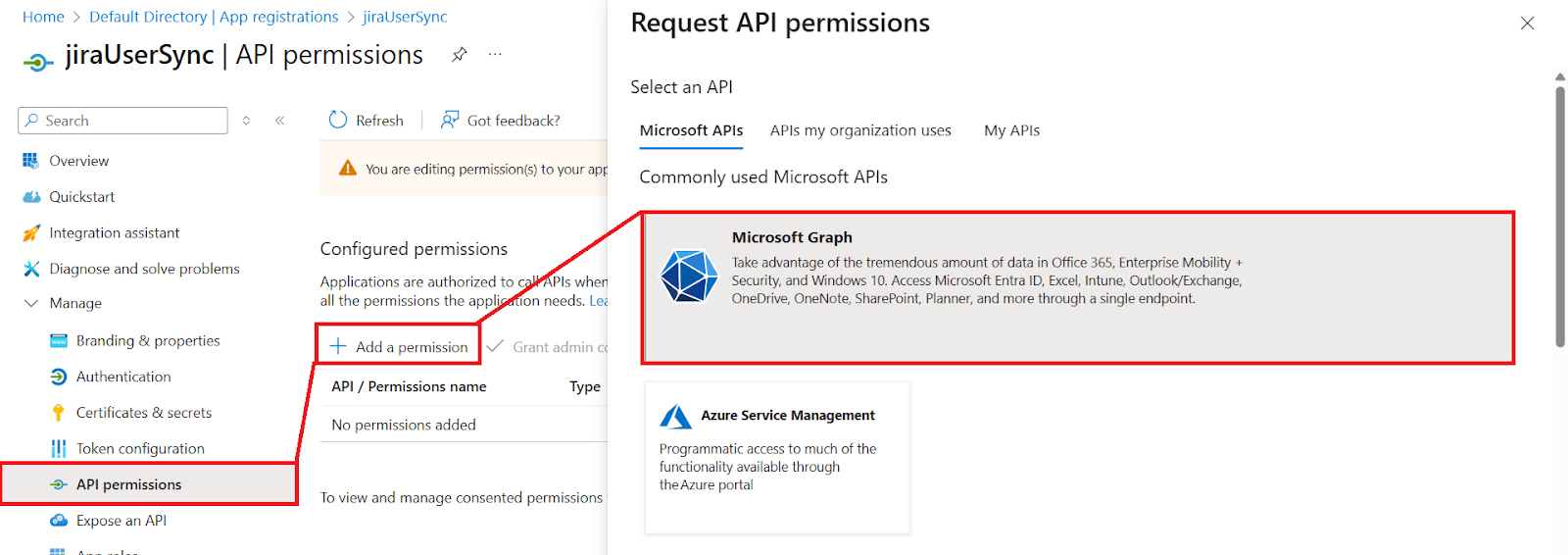
Task: Click the jiraUserSync app registration icon
Action: coord(37,63)
